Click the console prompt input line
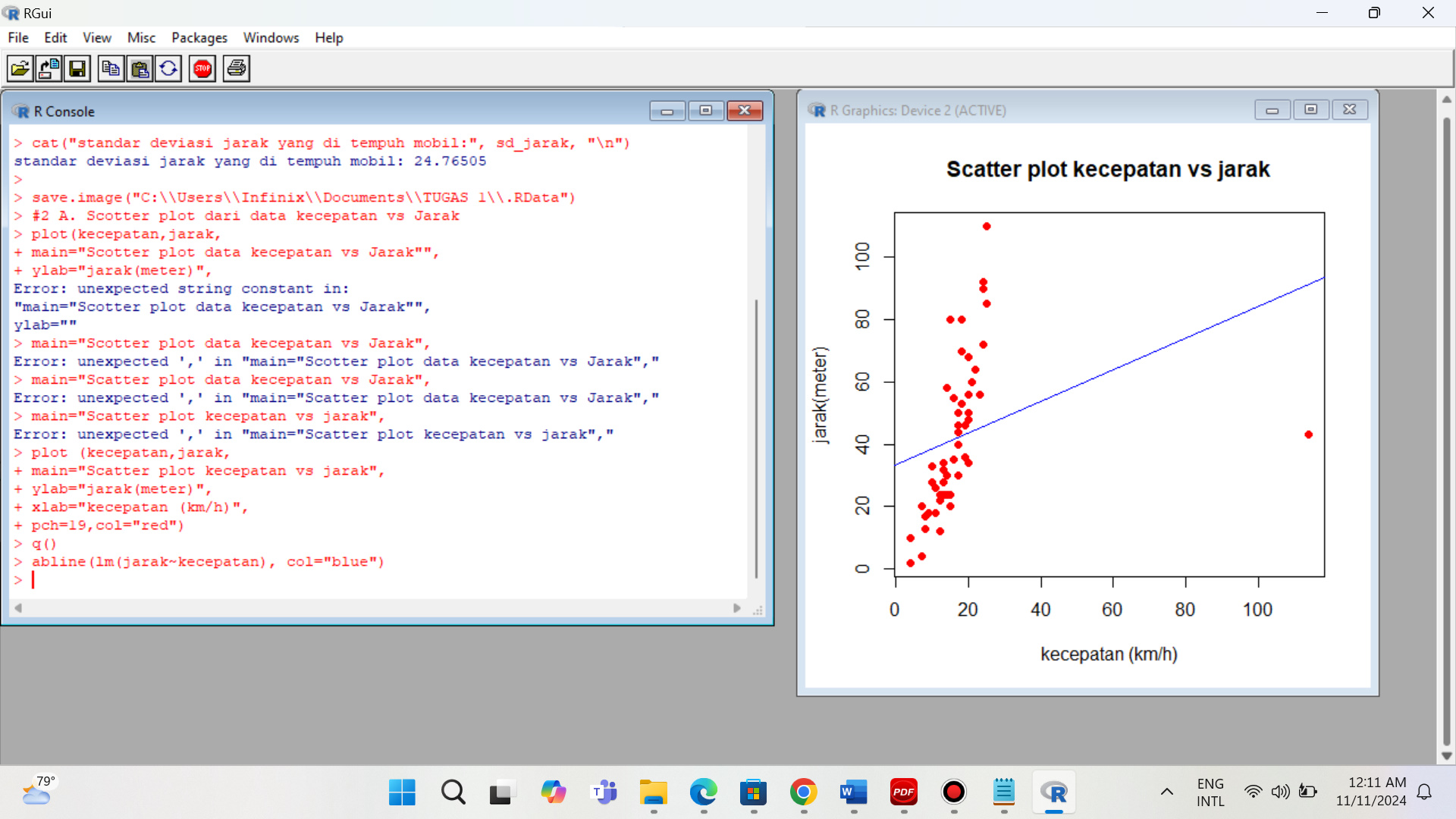The height and width of the screenshot is (819, 1456). 379,580
